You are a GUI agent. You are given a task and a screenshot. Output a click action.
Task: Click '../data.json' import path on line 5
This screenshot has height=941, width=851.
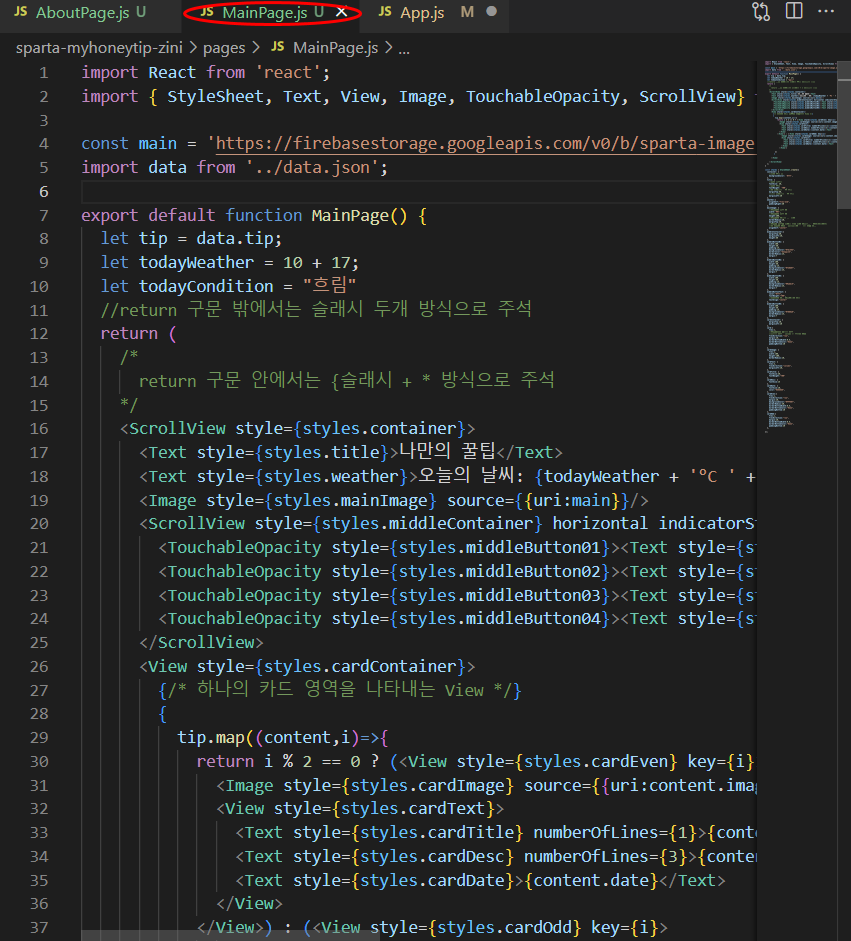point(311,167)
